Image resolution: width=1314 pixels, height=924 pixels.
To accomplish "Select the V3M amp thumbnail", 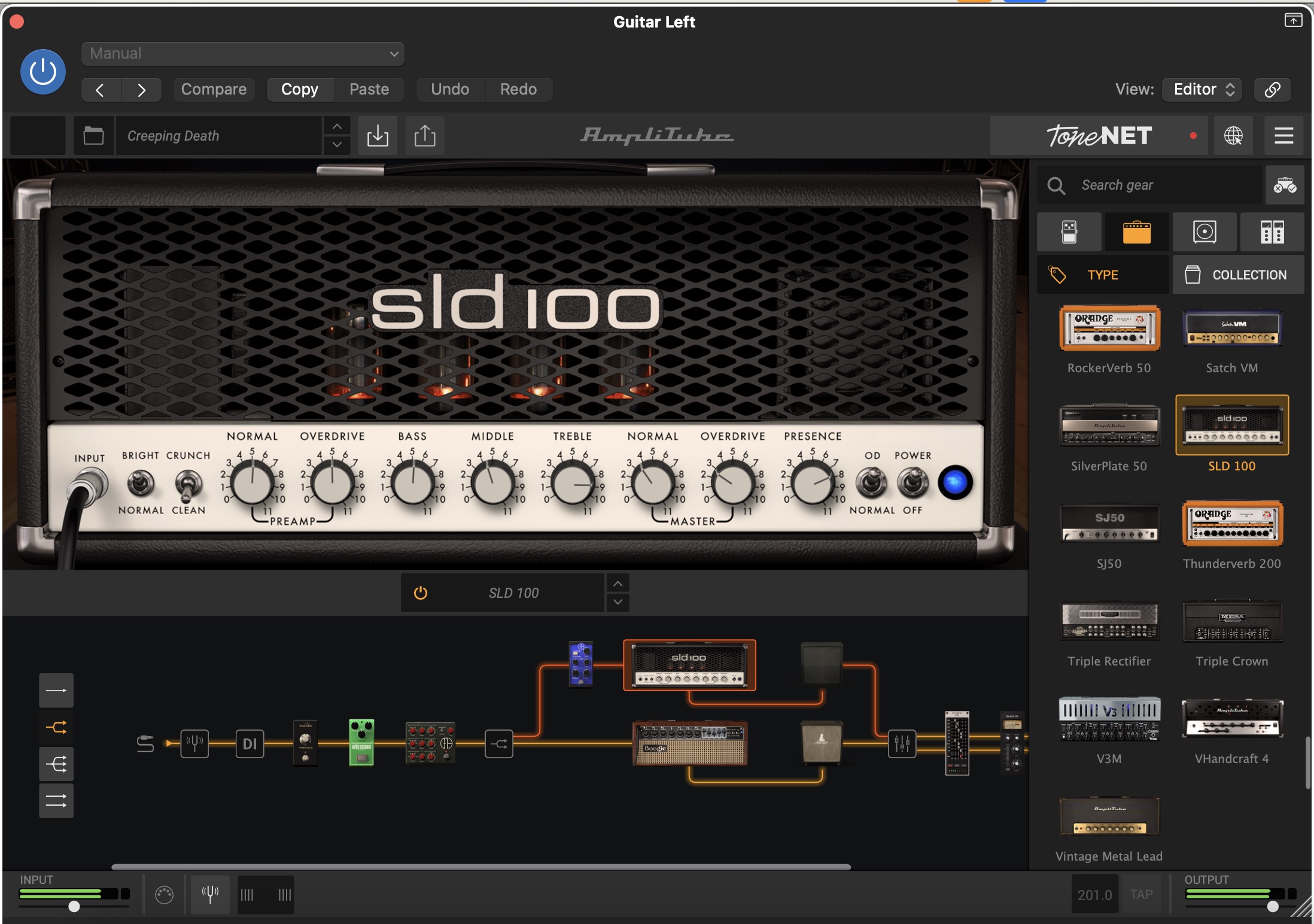I will pos(1109,719).
